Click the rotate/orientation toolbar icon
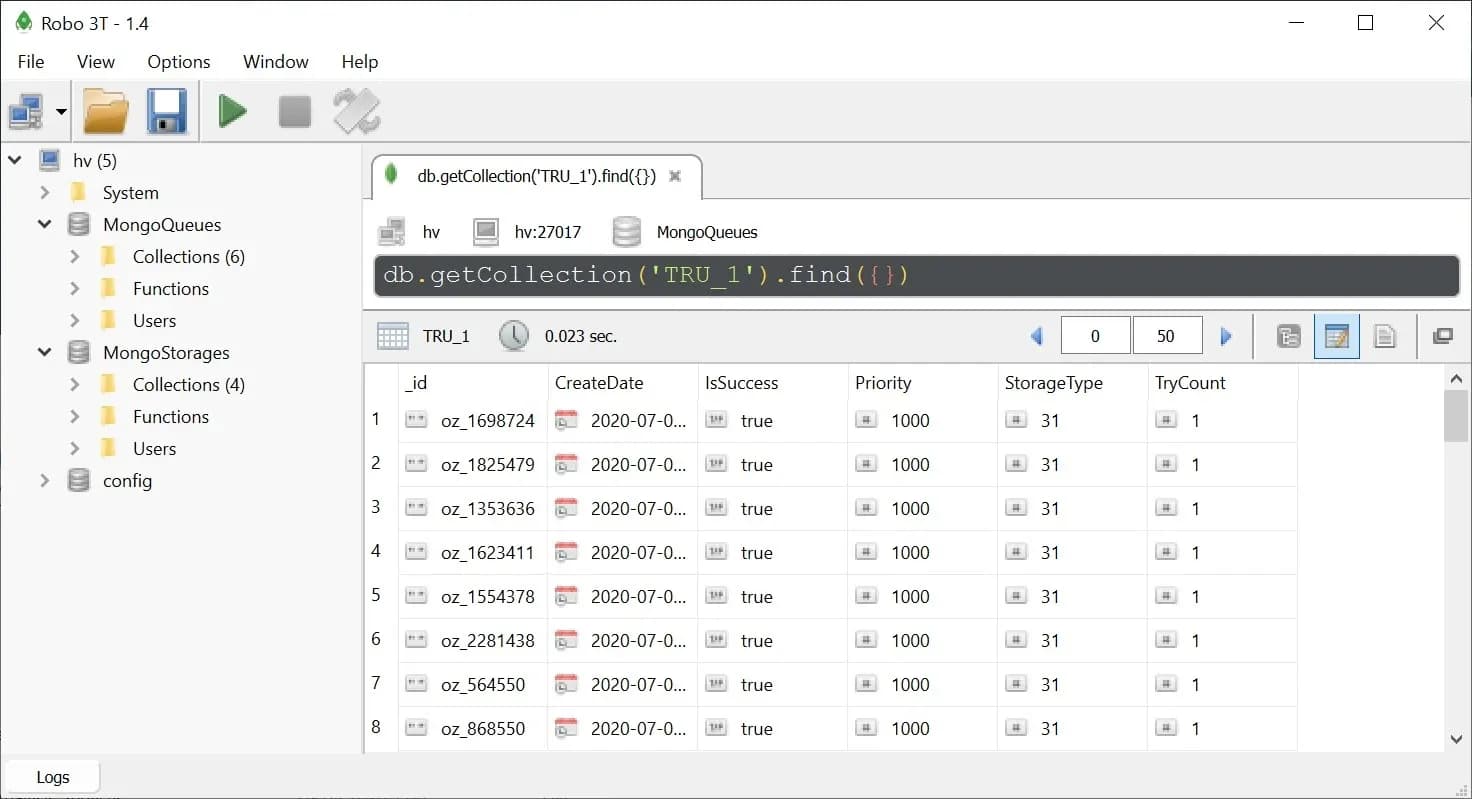Image resolution: width=1472 pixels, height=799 pixels. (357, 111)
